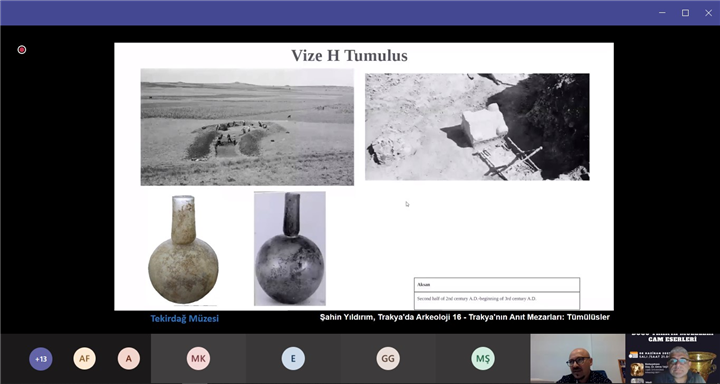Select the MK participant avatar

coord(198,359)
